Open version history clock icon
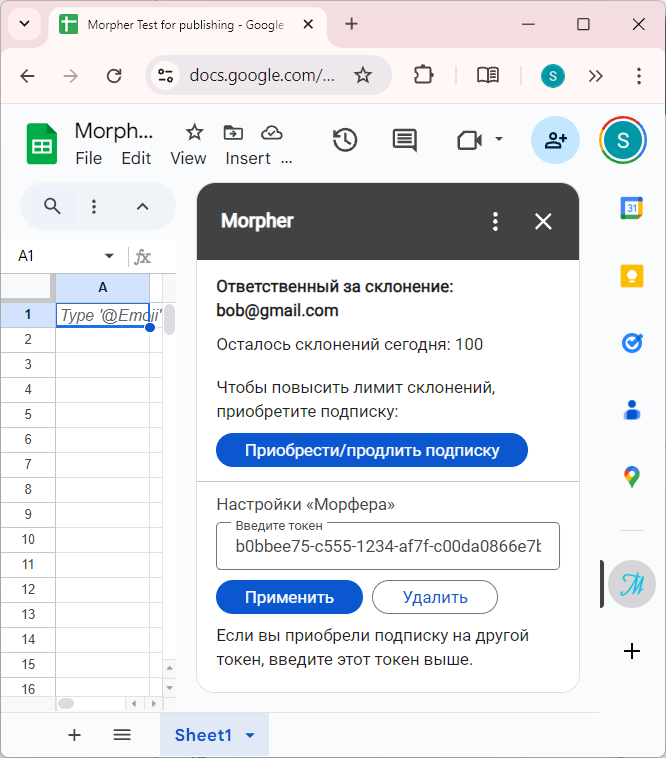Image resolution: width=666 pixels, height=758 pixels. pyautogui.click(x=345, y=140)
